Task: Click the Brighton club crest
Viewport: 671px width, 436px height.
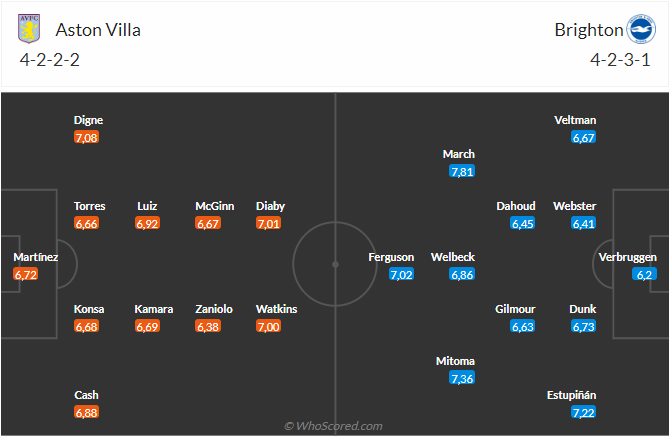Action: [x=639, y=28]
